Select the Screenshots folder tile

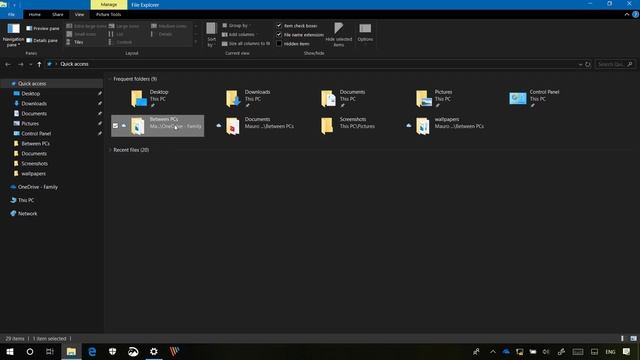pyautogui.click(x=348, y=126)
